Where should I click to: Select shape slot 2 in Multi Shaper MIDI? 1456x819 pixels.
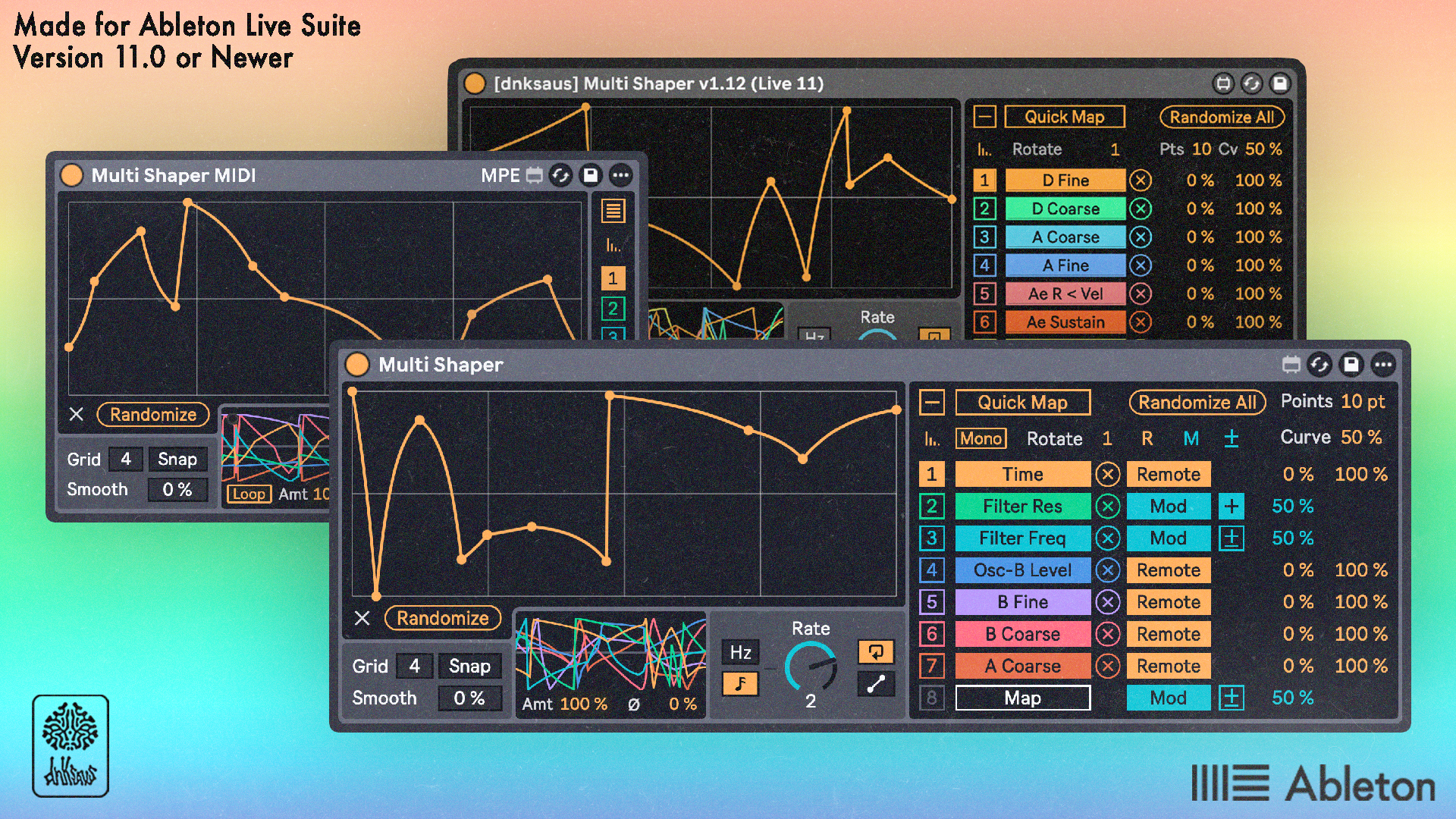click(x=613, y=309)
